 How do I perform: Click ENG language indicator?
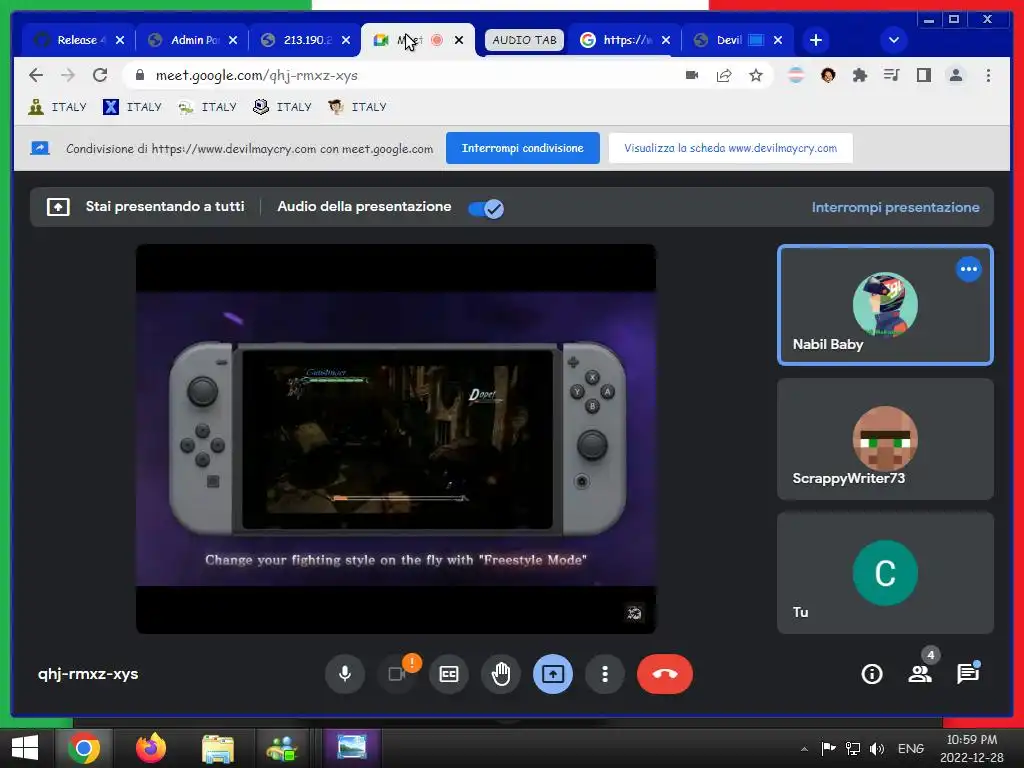tap(910, 748)
